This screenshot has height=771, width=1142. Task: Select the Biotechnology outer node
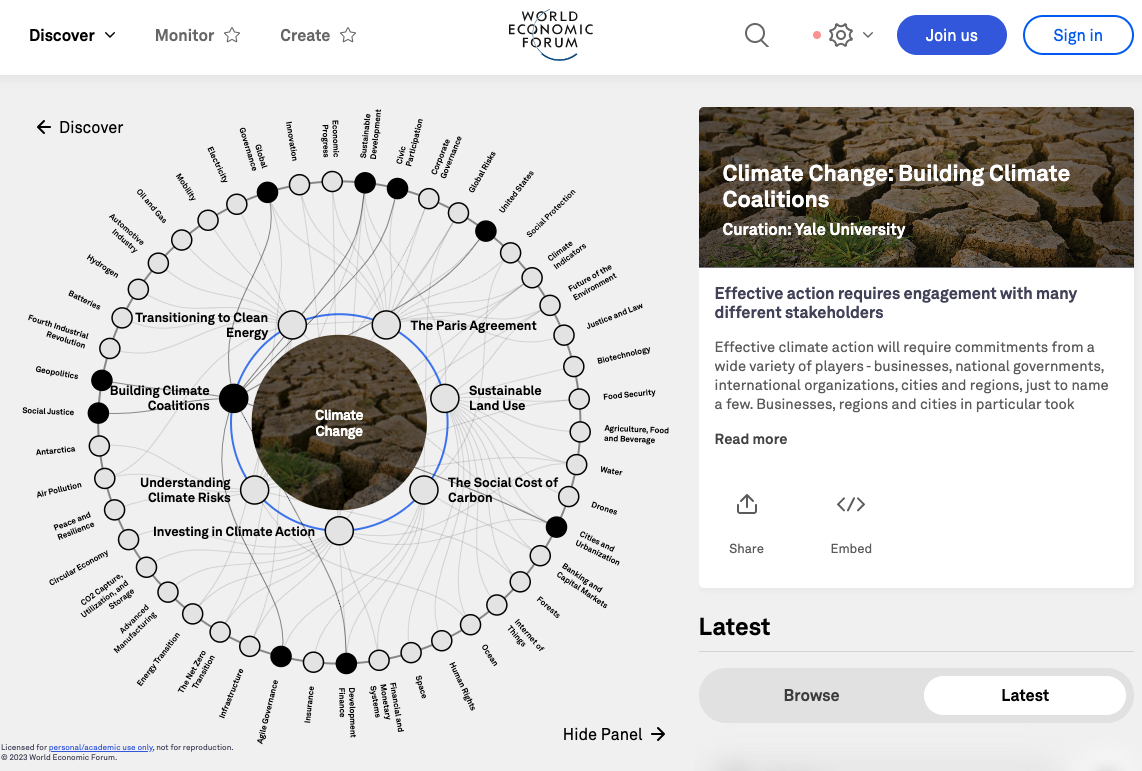coord(574,366)
